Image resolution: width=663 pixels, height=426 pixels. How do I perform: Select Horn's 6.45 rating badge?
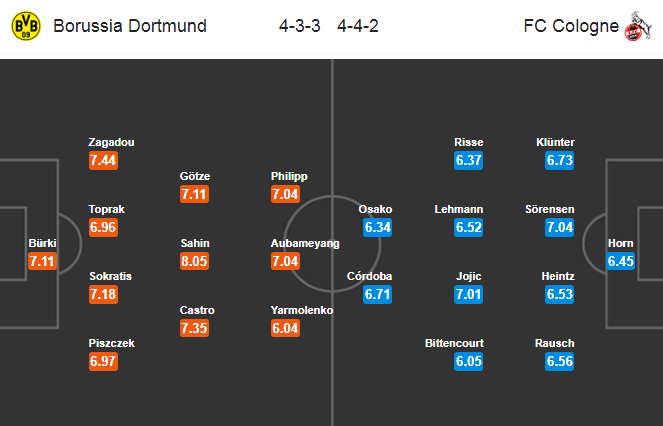(x=620, y=261)
